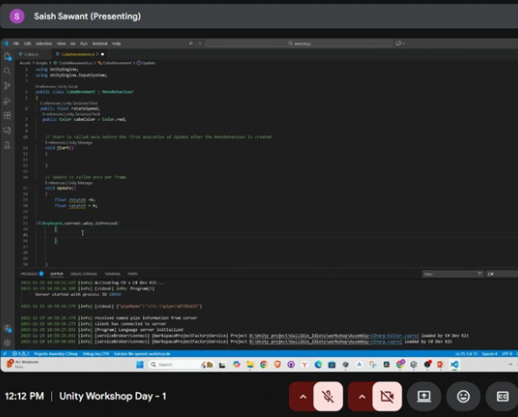Click the forward navigation arrow in title bar
Image resolution: width=518 pixels, height=417 pixels.
click(x=200, y=43)
